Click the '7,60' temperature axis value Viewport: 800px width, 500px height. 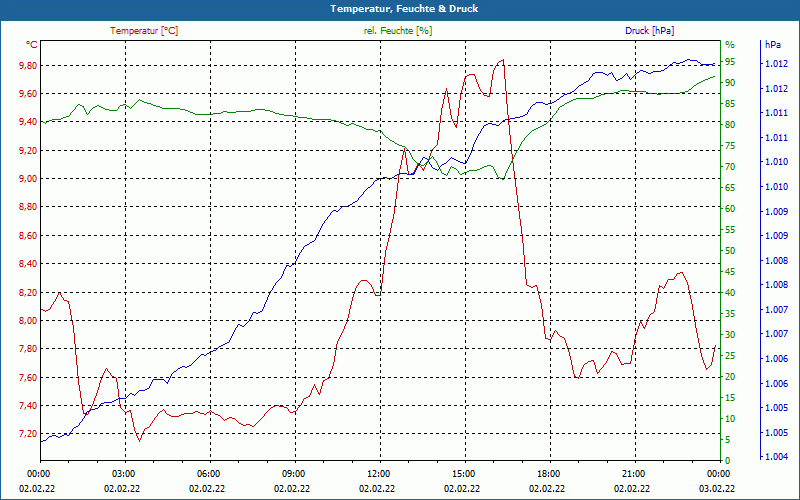(29, 378)
